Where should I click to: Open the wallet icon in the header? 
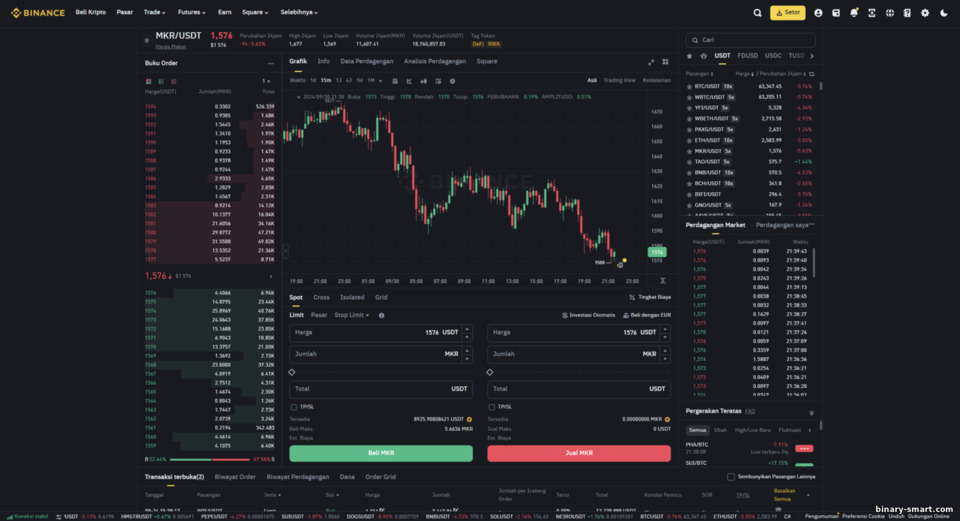pyautogui.click(x=836, y=13)
